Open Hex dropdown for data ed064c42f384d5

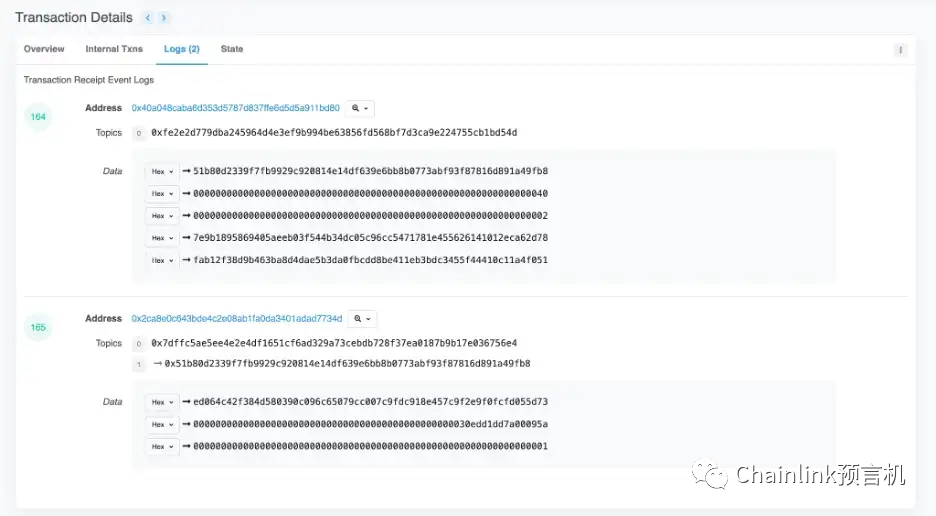pyautogui.click(x=162, y=402)
